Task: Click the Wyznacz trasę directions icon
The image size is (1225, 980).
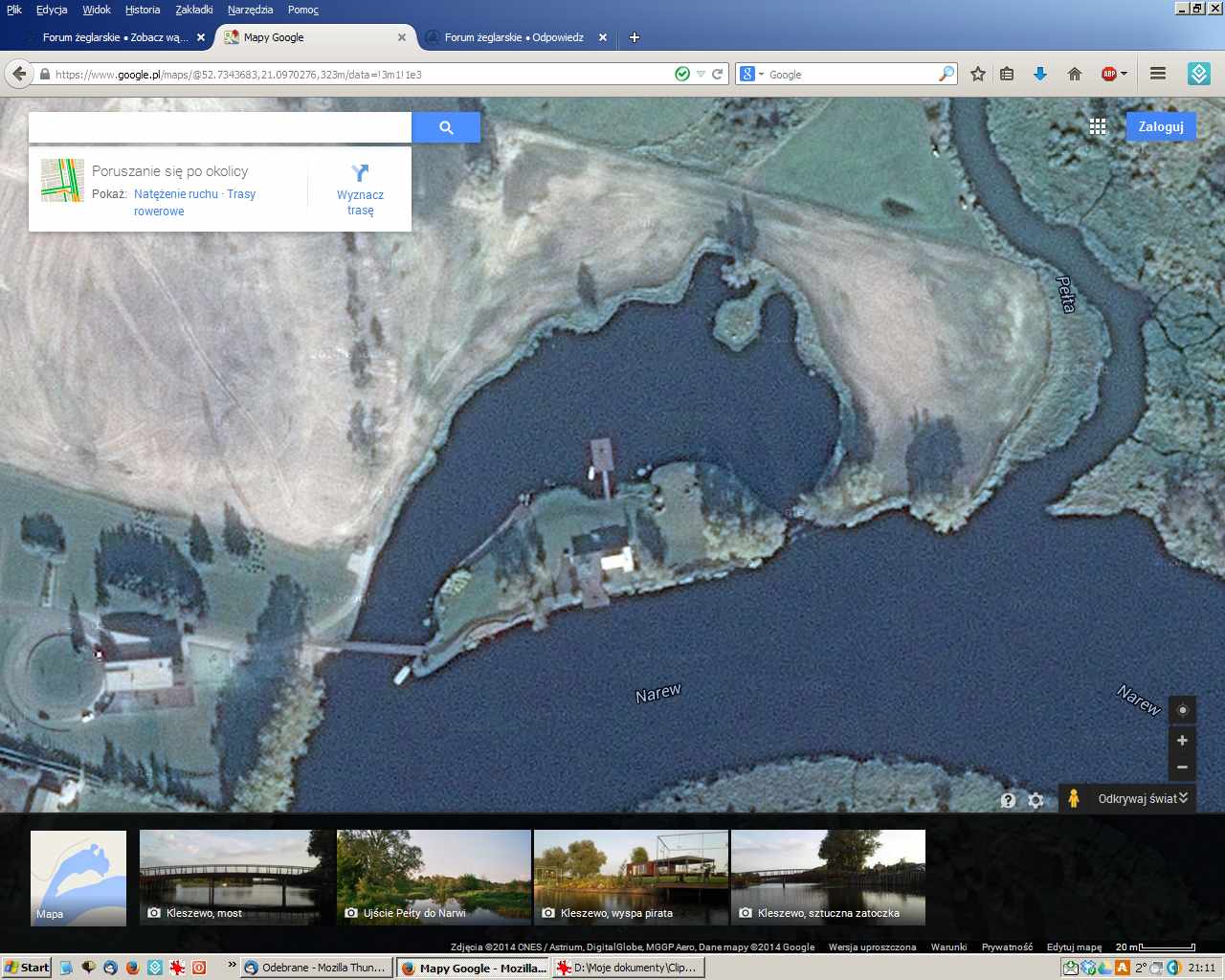Action: [x=360, y=173]
